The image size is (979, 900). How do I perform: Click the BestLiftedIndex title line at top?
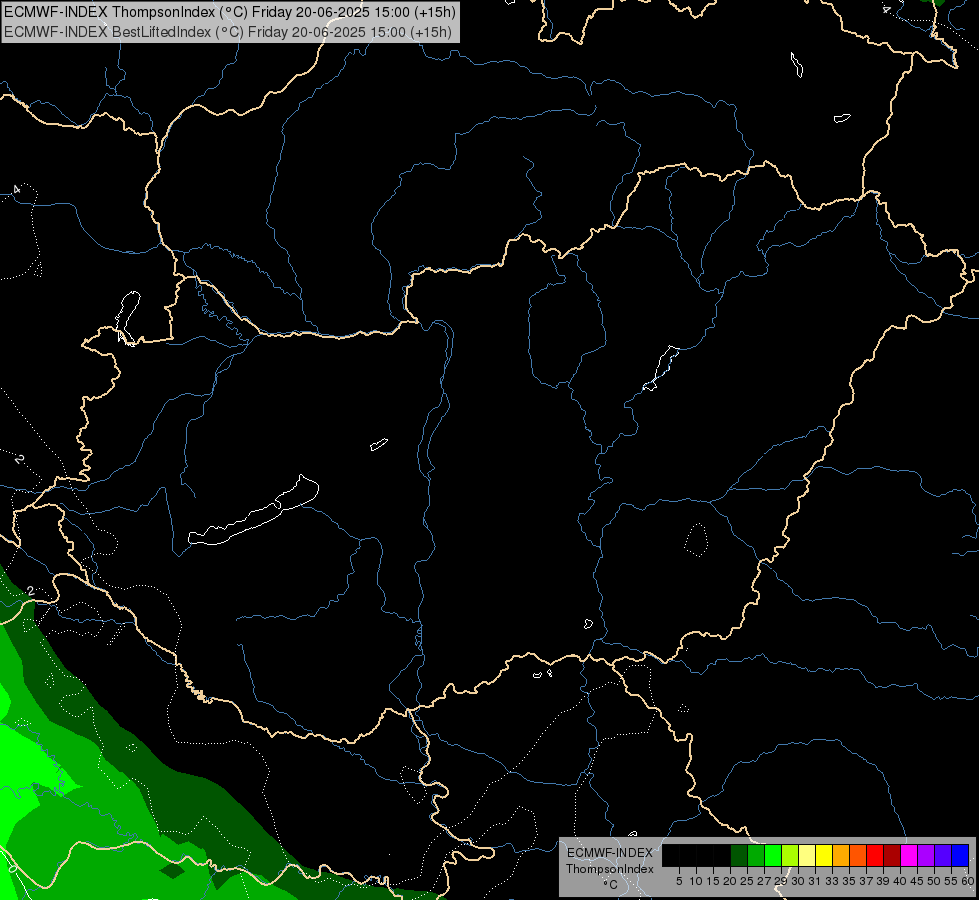tap(228, 32)
